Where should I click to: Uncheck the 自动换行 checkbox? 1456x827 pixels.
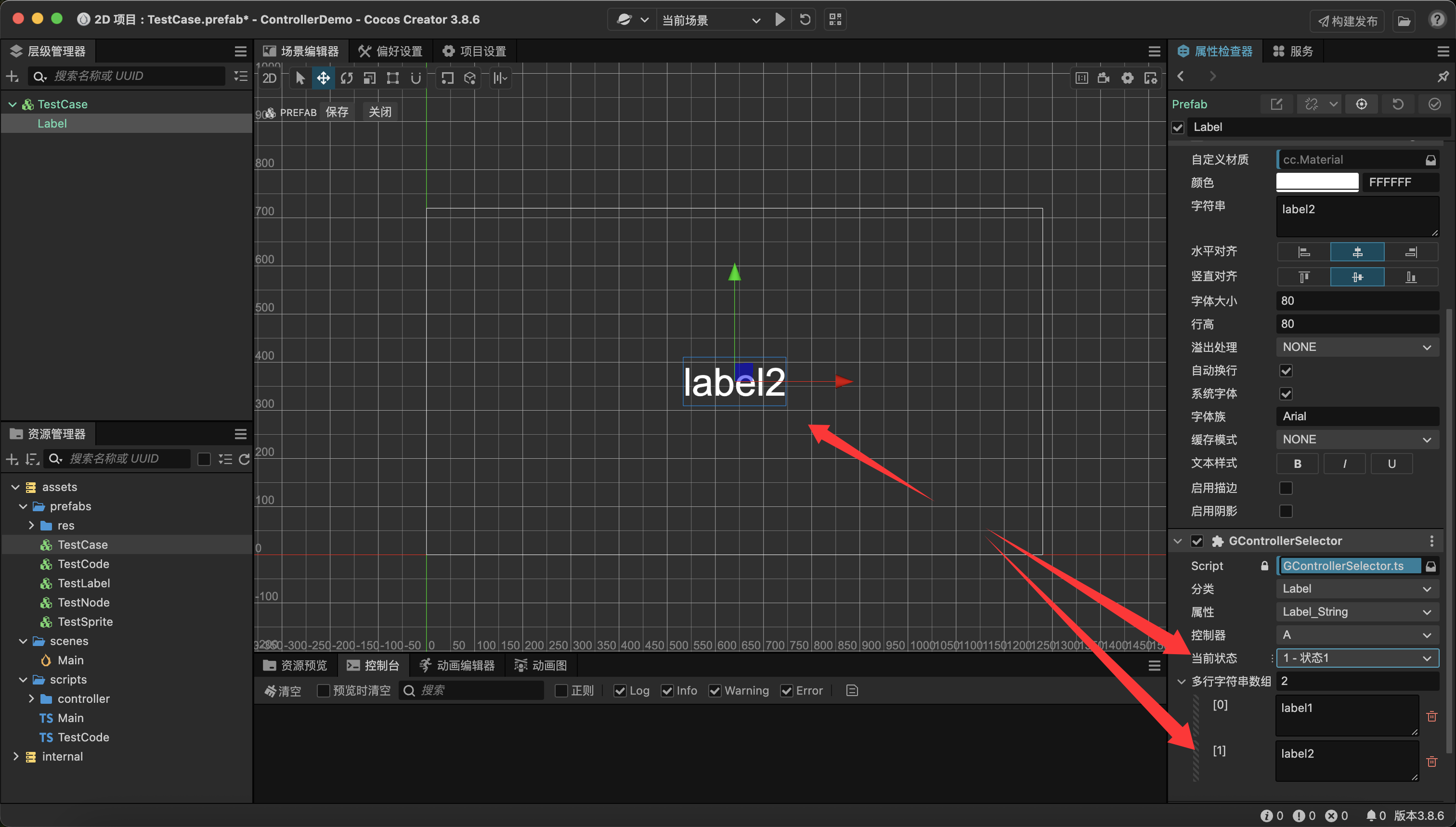click(1286, 370)
